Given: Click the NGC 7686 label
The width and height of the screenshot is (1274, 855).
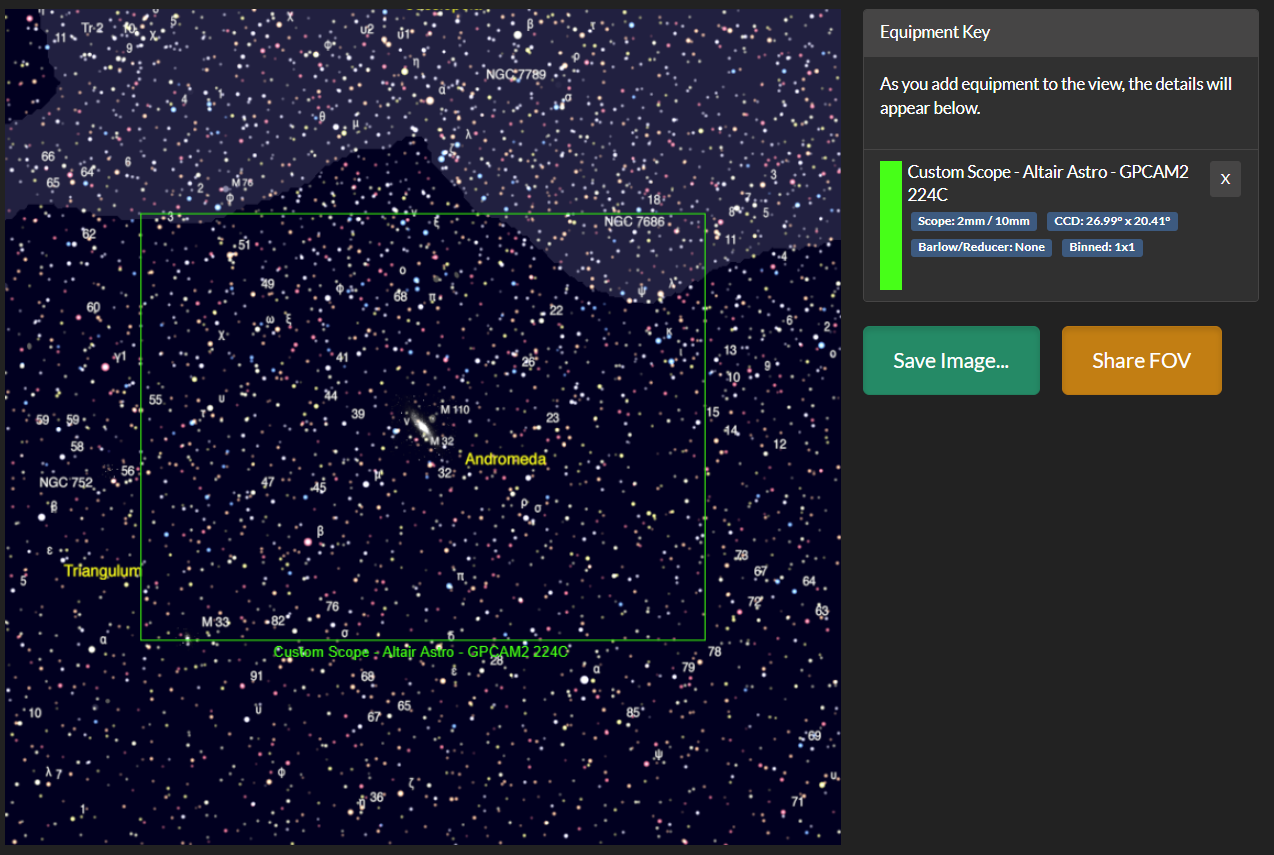Looking at the screenshot, I should click(x=634, y=221).
